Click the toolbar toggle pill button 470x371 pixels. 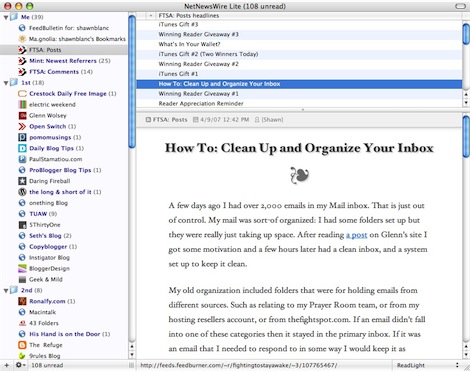[x=460, y=6]
